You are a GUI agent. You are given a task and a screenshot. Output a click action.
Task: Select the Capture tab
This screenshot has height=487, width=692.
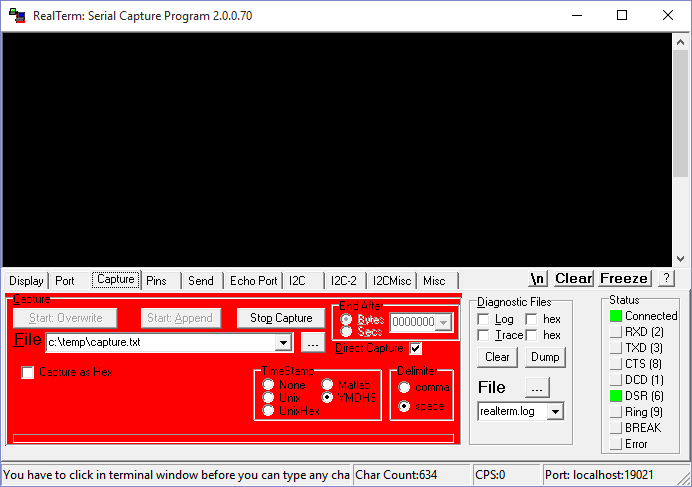(116, 279)
